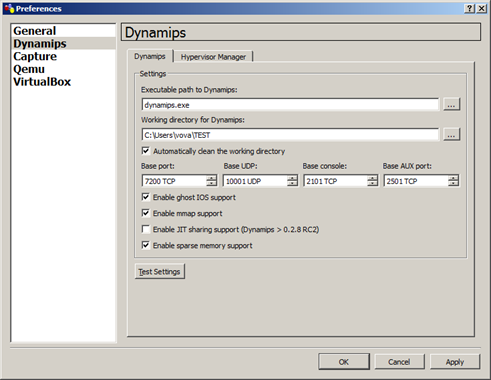Increase the Base port spinner value

point(211,178)
